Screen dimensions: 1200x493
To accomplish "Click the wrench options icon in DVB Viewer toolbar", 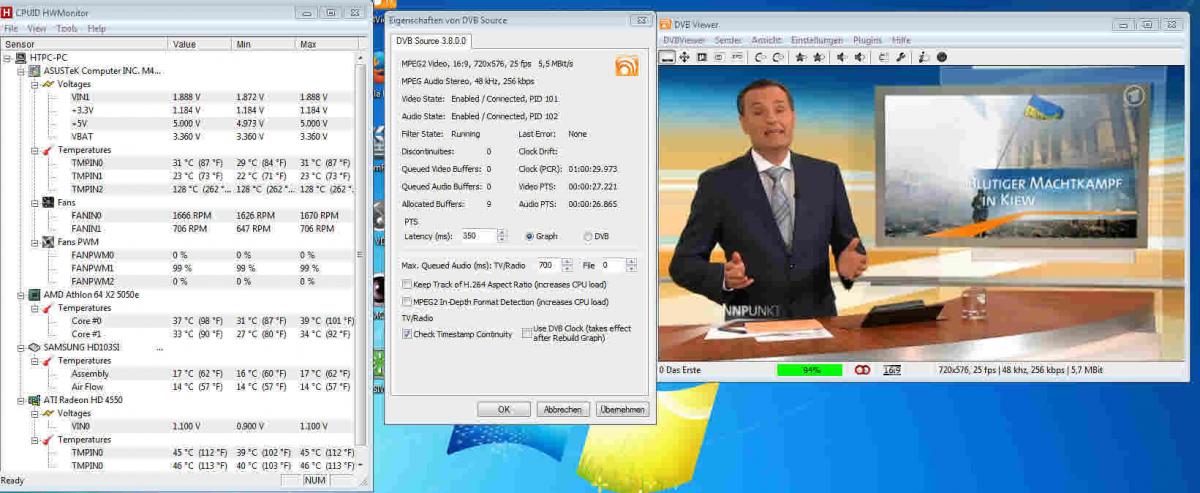I will coord(900,57).
